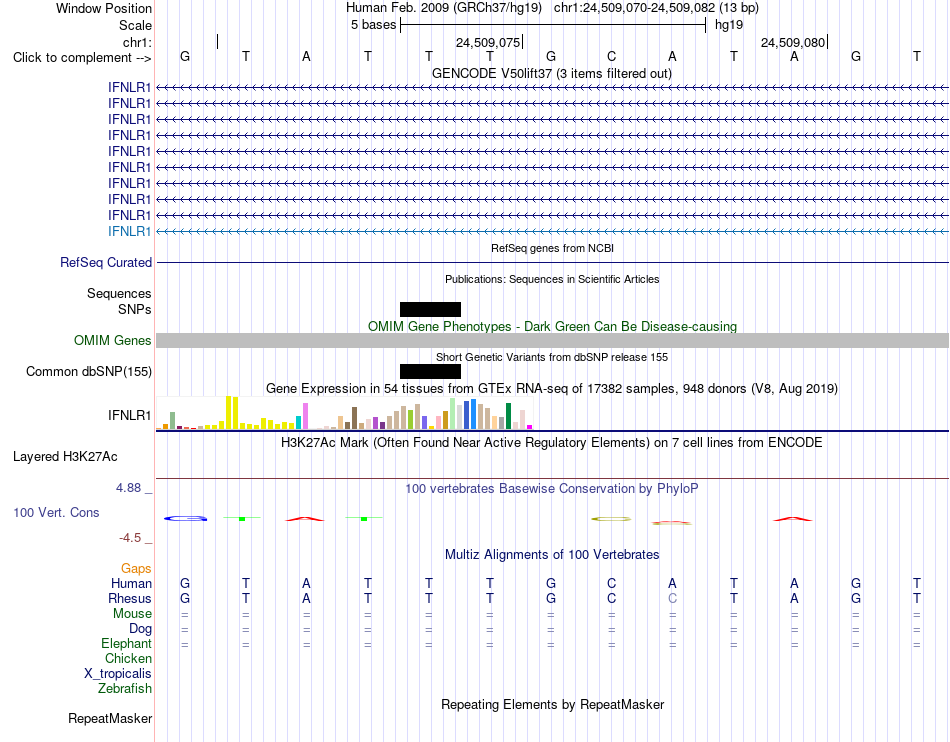The image size is (950, 742).
Task: Click the RefSeq Curated intron line item
Action: [552, 262]
